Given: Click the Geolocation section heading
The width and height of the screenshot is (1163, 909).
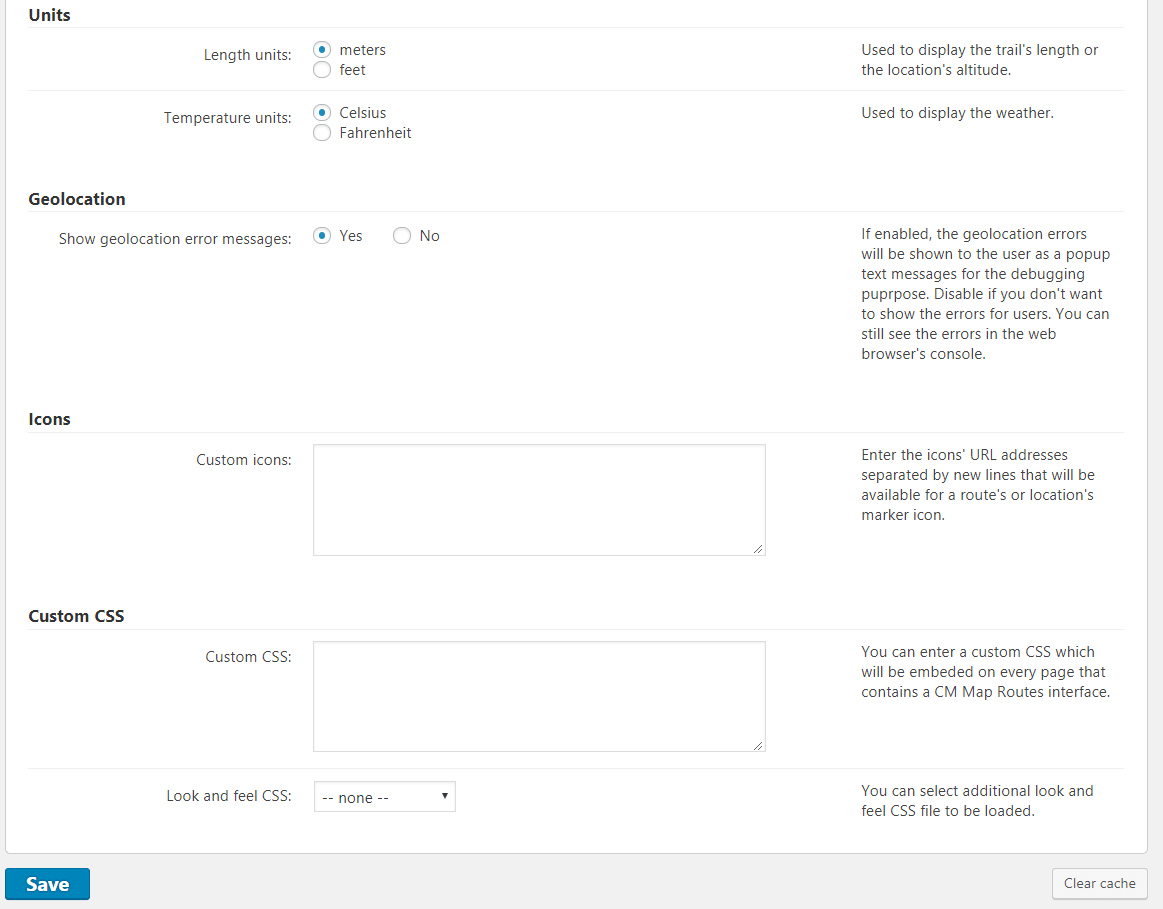Looking at the screenshot, I should (77, 199).
